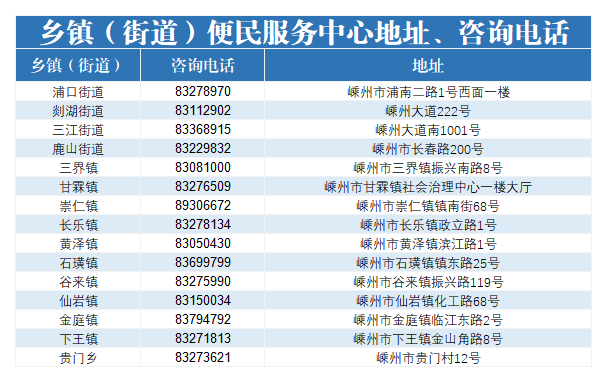The height and width of the screenshot is (382, 607).
Task: Select the 咨询电话 column header
Action: (x=202, y=65)
